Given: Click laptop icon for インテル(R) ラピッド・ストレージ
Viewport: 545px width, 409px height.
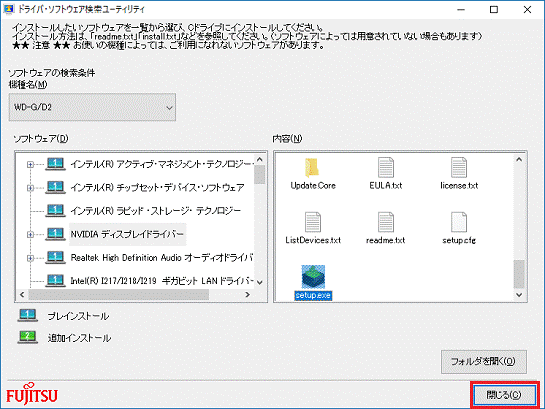Looking at the screenshot, I should pos(55,211).
